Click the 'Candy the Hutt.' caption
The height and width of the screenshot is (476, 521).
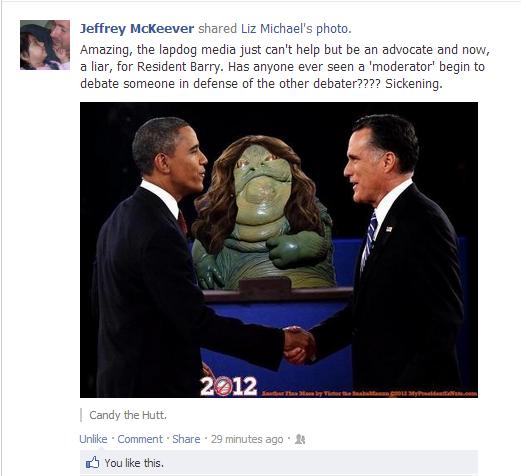pos(128,415)
